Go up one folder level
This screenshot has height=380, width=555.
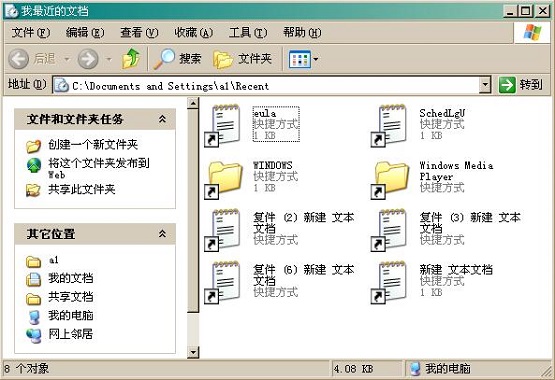pos(131,59)
